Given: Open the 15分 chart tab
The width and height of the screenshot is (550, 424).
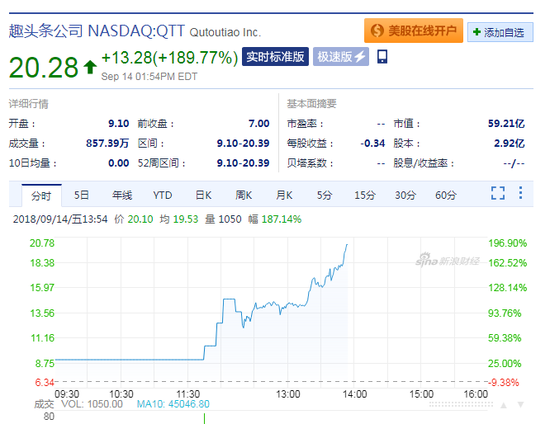Looking at the screenshot, I should 365,195.
